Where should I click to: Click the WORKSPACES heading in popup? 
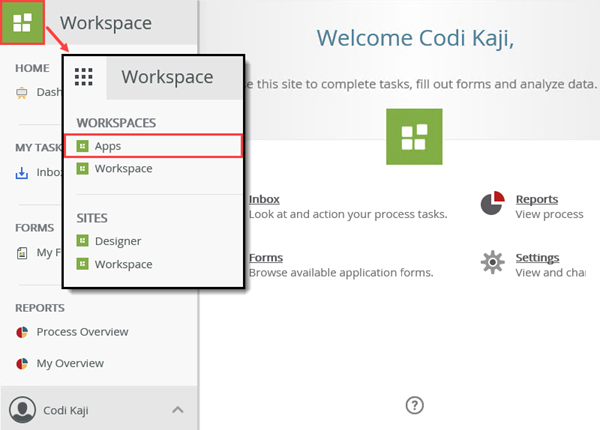click(116, 123)
